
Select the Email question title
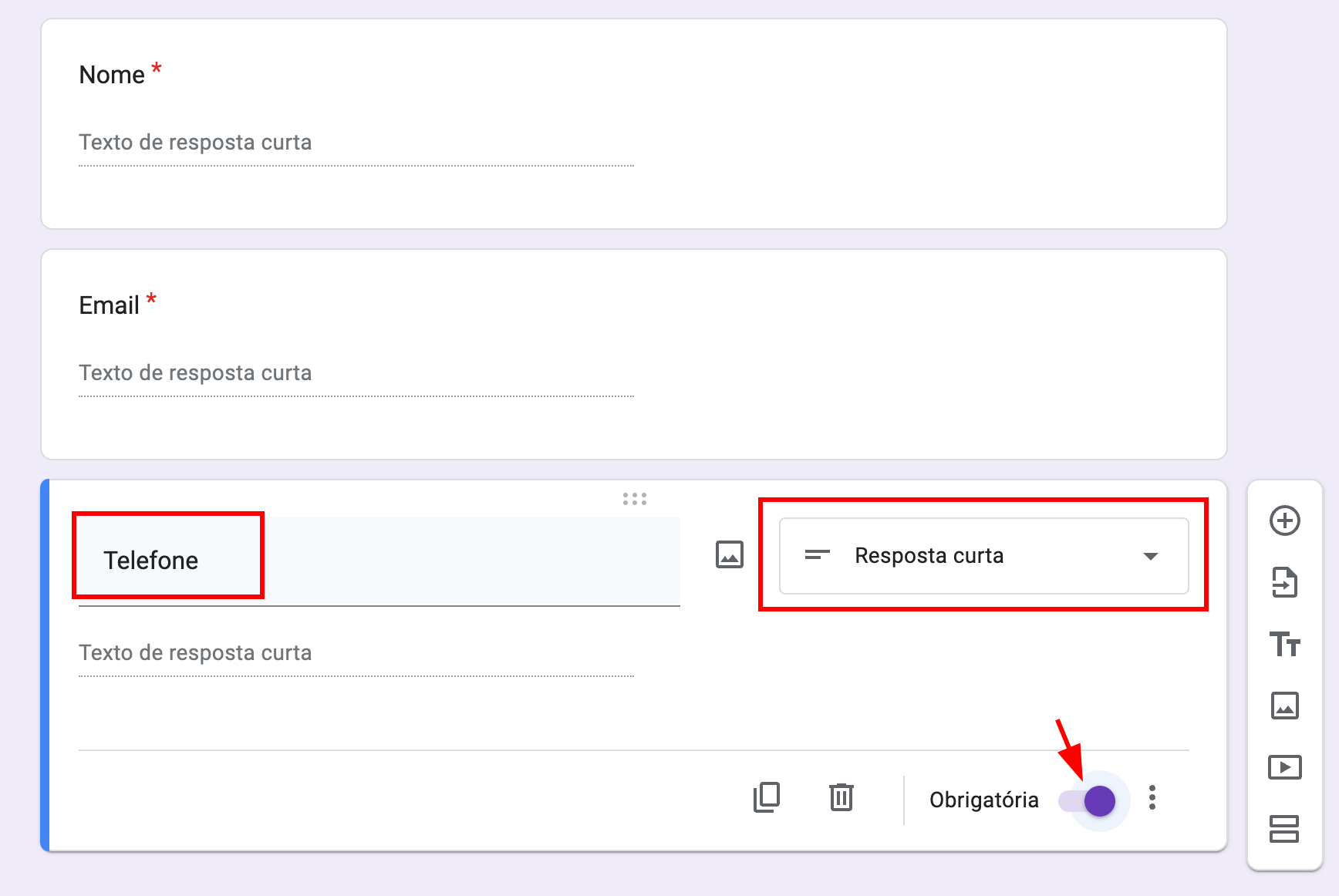click(110, 305)
